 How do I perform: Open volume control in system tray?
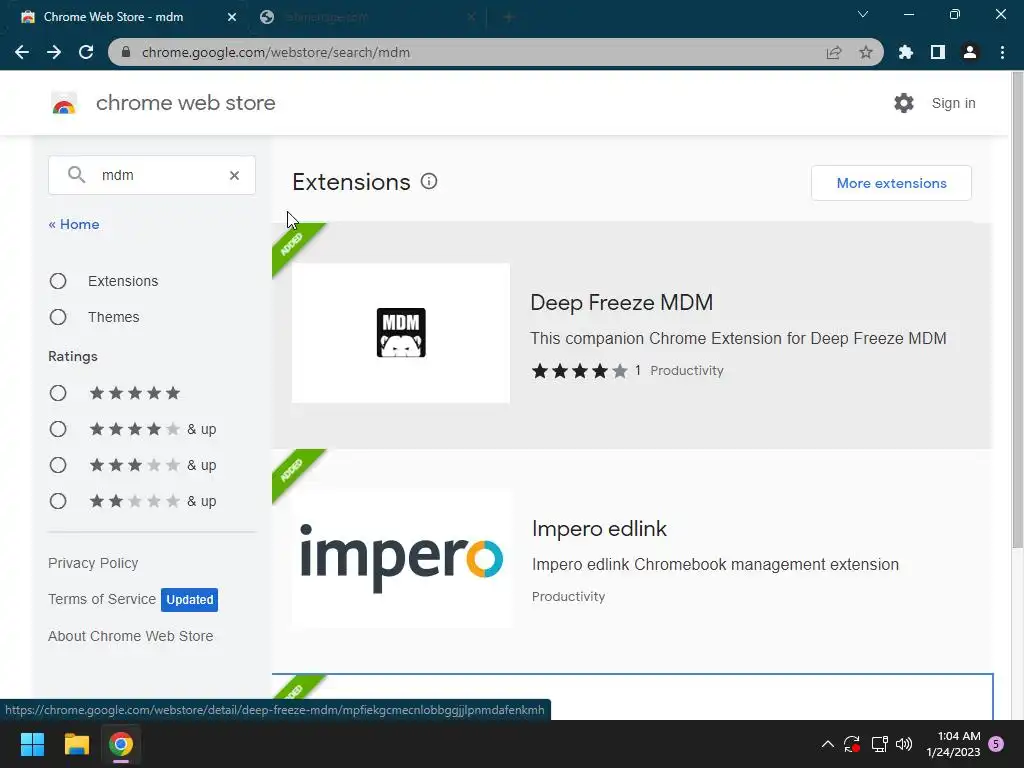tap(904, 744)
